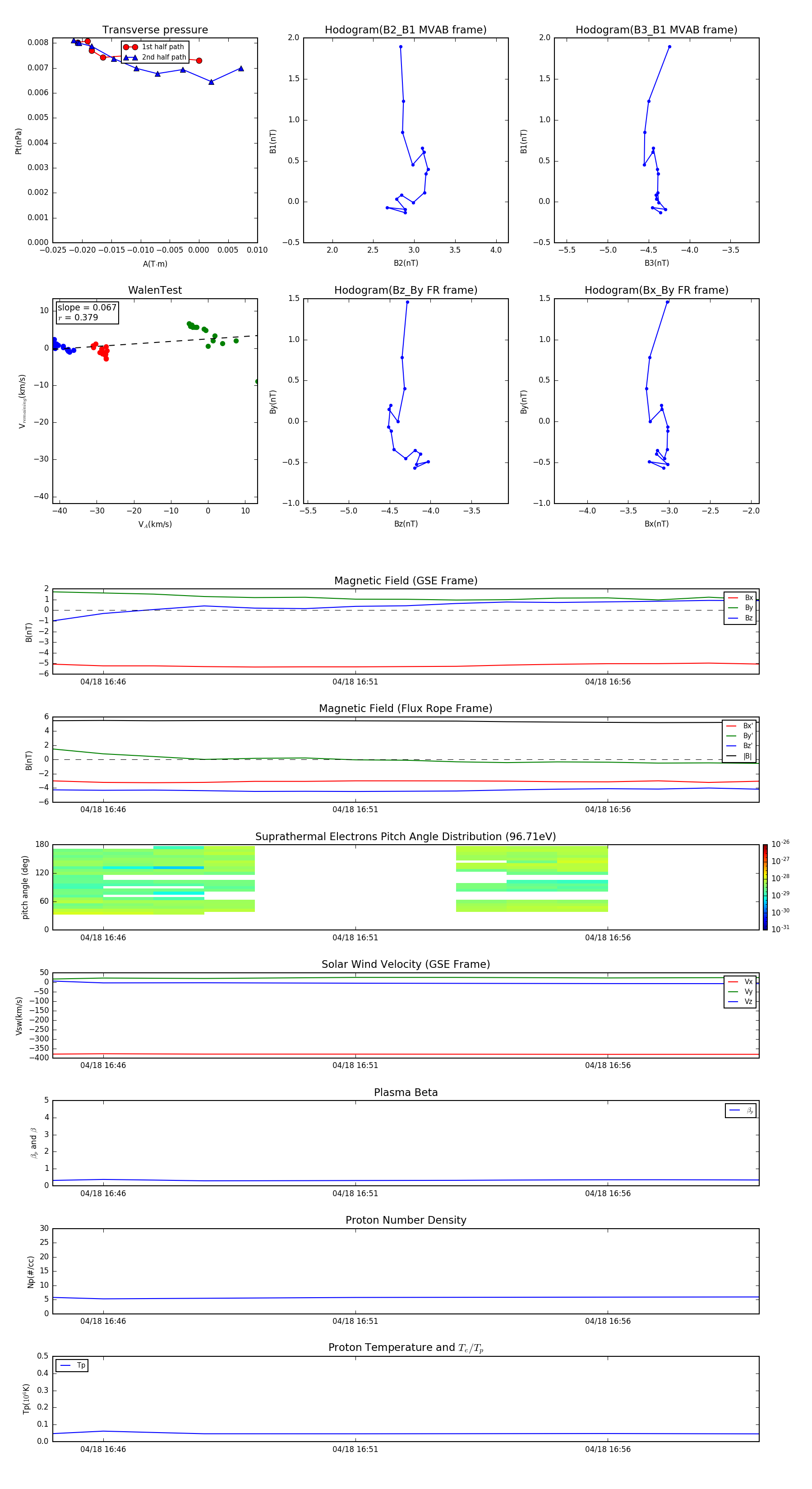The height and width of the screenshot is (1489, 812).
Task: Click the "Tp(10^6K)" y-axis label
Action: [26, 1399]
